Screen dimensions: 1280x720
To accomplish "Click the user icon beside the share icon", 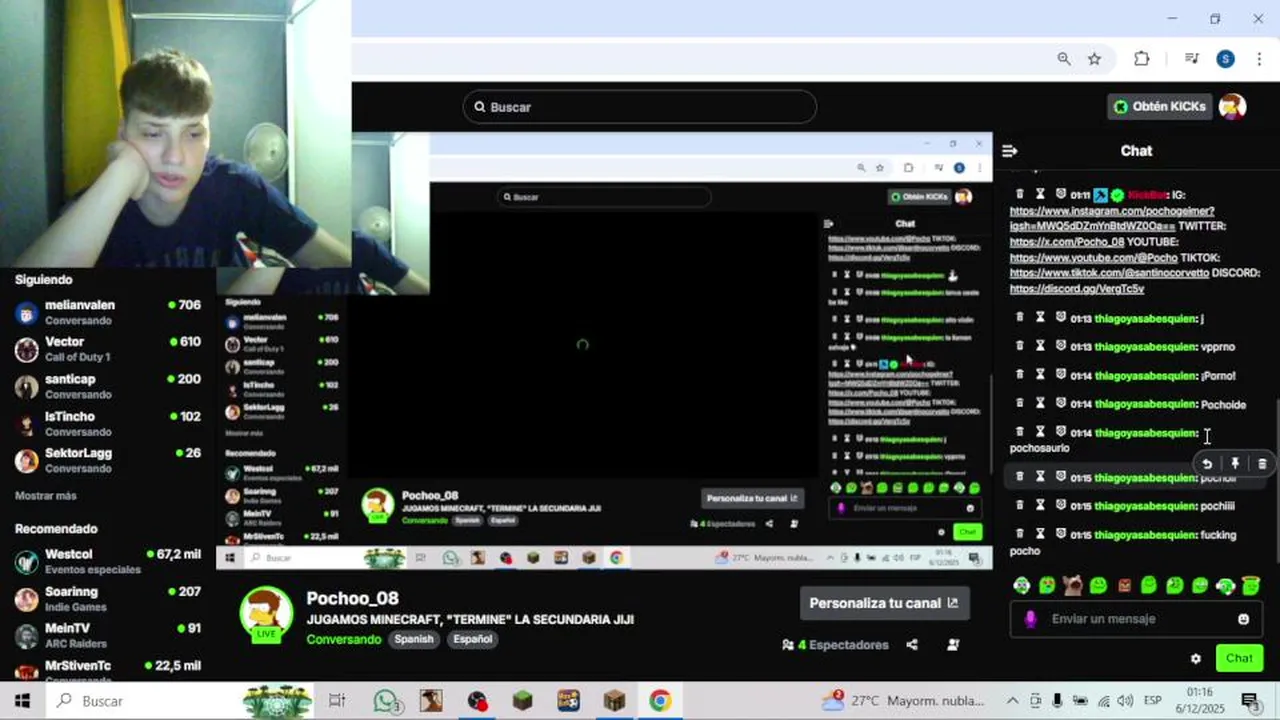I will [x=953, y=645].
